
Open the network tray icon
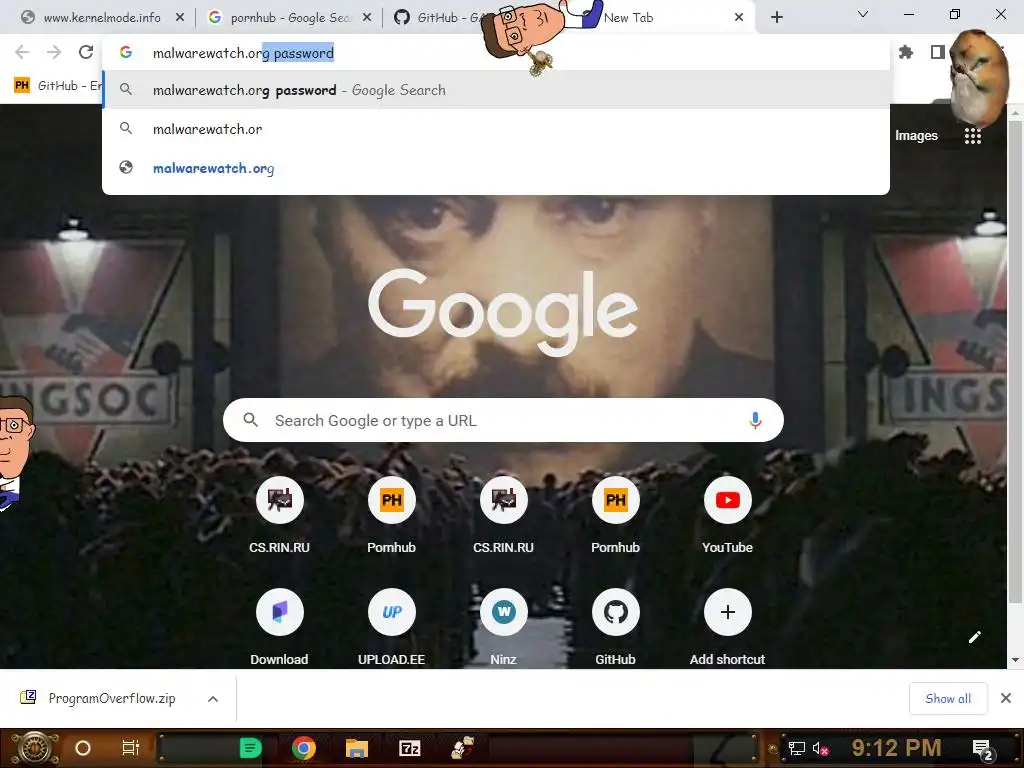pos(796,748)
